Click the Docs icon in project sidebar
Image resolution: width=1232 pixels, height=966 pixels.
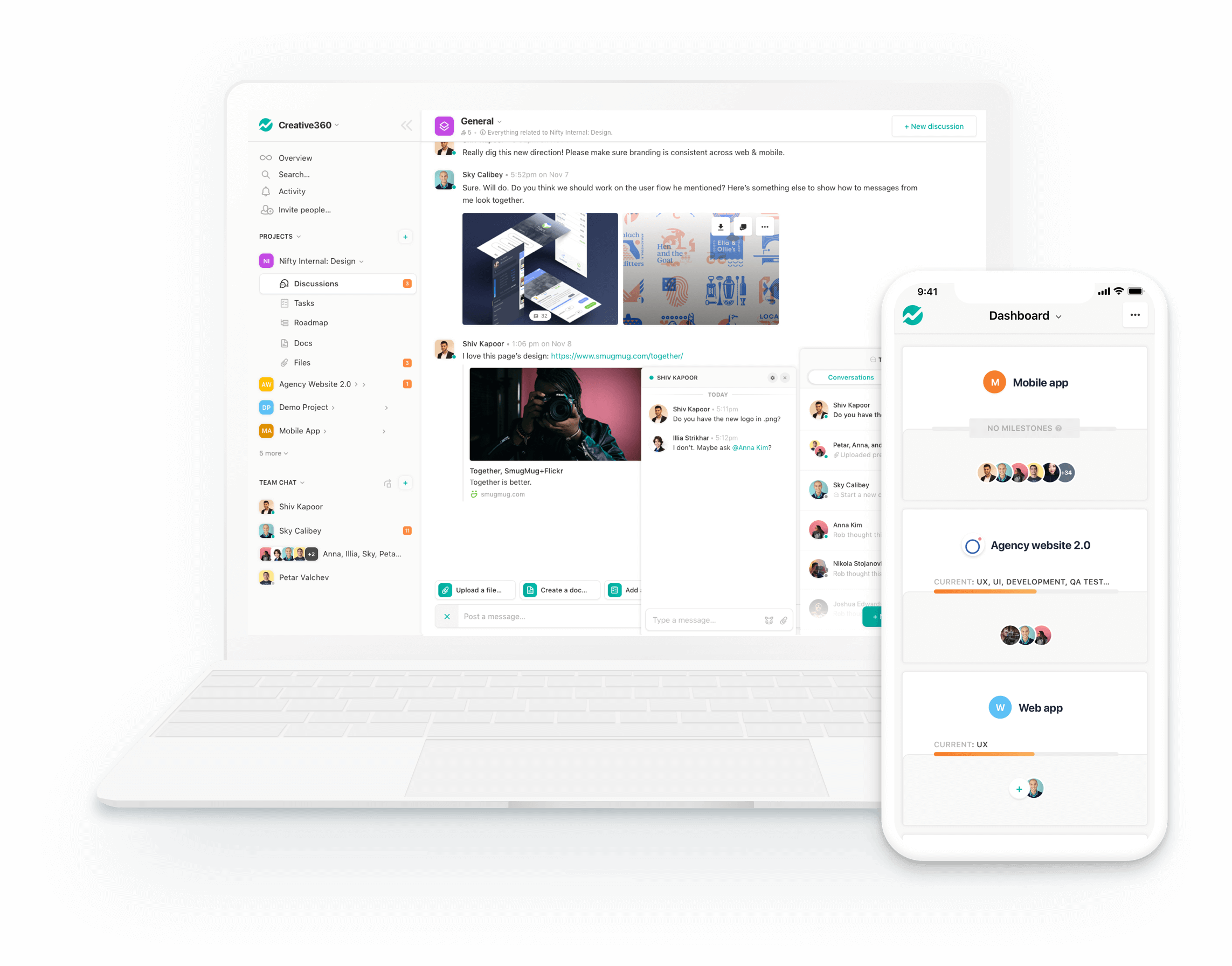click(x=284, y=344)
